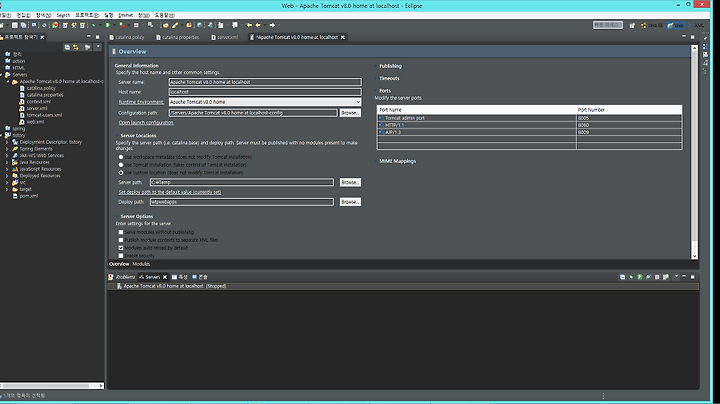Image resolution: width=720 pixels, height=404 pixels.
Task: Select Apache Tomcat v8.0 server row in Servers view
Action: pyautogui.click(x=403, y=286)
